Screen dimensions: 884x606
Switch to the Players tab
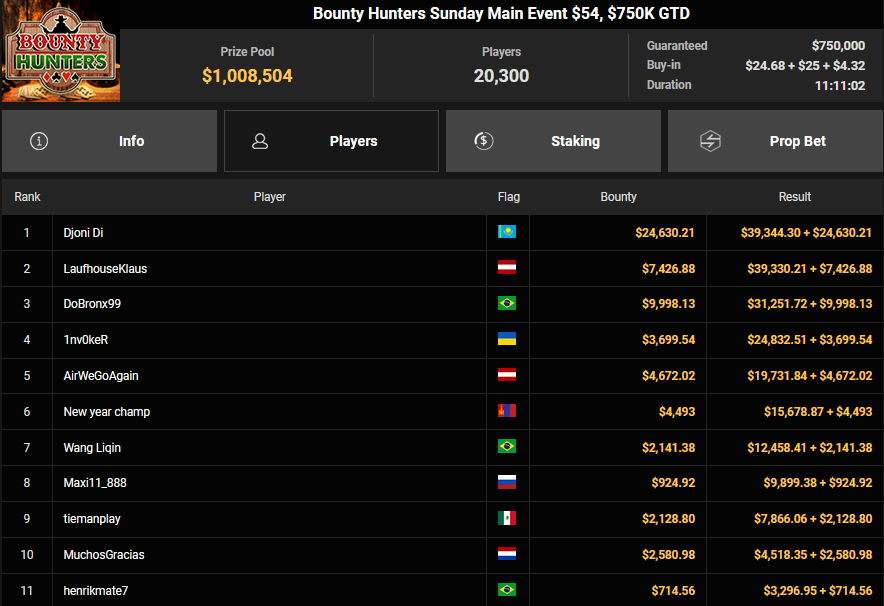pos(331,141)
